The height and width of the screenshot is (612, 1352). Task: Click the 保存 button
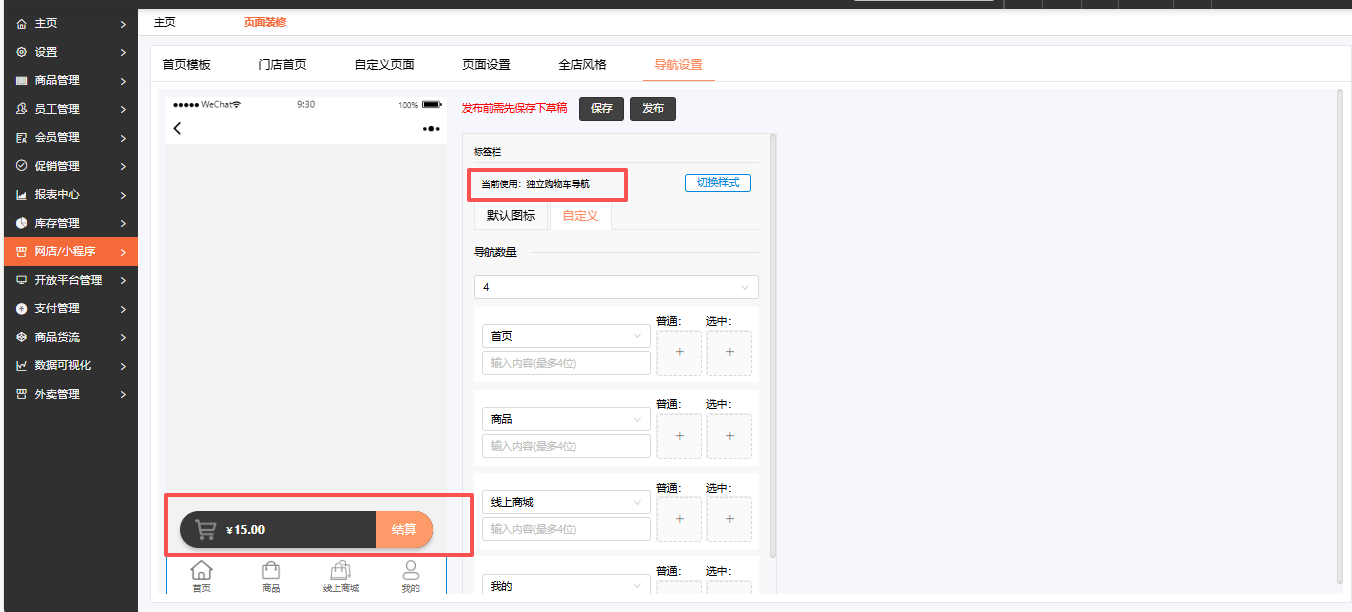602,109
